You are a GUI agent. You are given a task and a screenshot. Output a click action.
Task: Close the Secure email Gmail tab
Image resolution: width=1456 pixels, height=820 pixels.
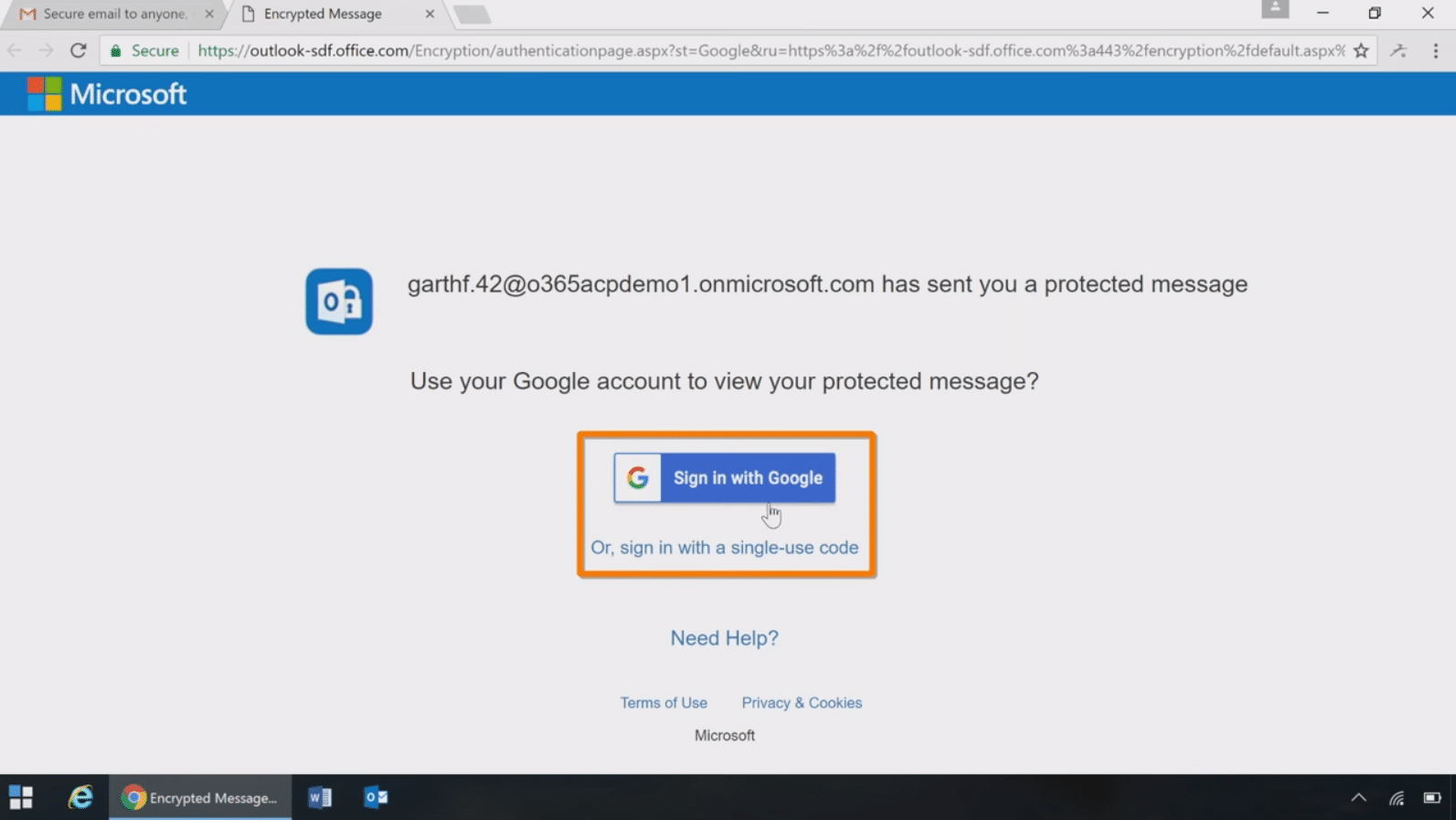(x=209, y=14)
